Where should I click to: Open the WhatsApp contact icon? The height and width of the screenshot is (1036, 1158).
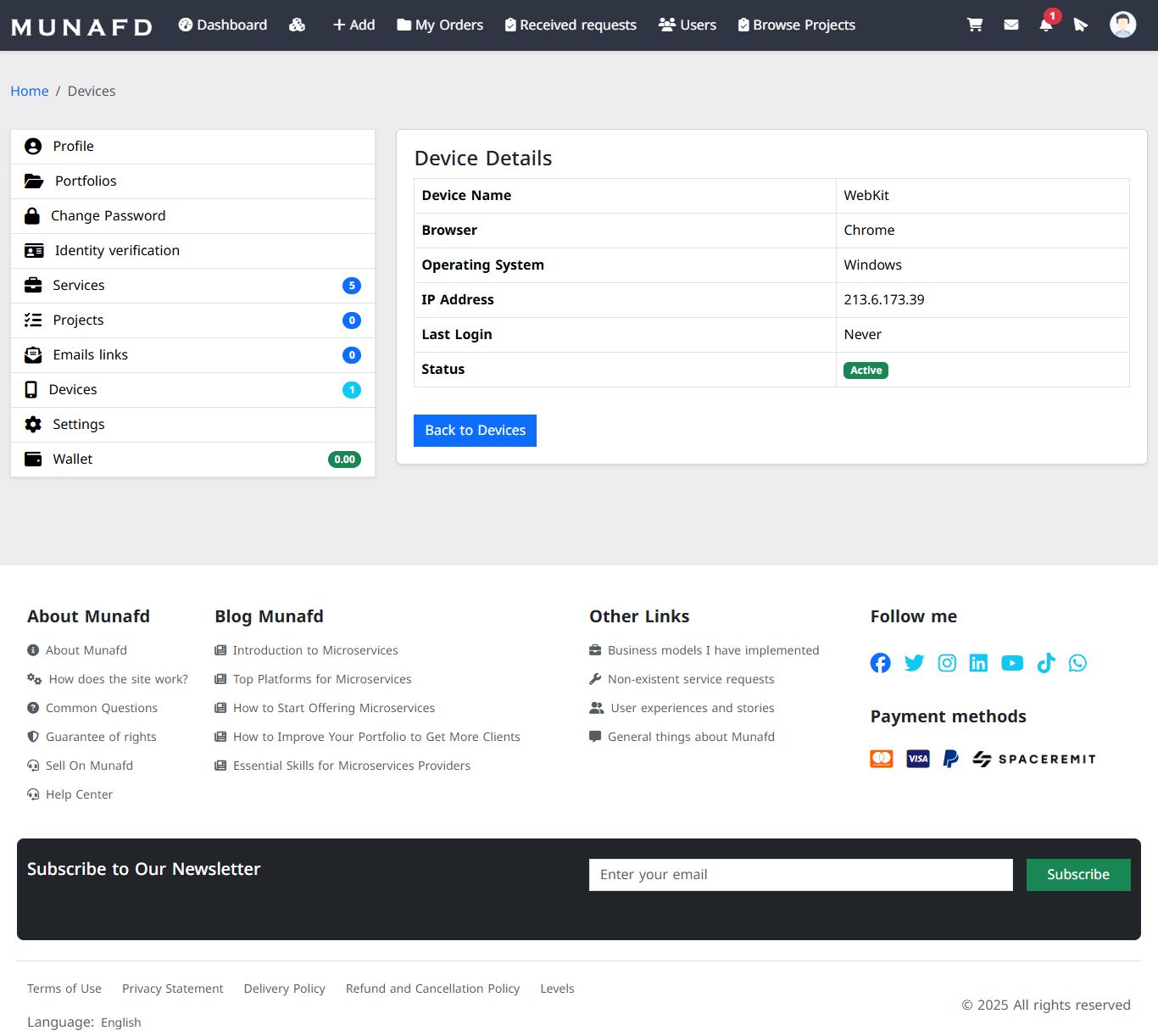point(1077,663)
